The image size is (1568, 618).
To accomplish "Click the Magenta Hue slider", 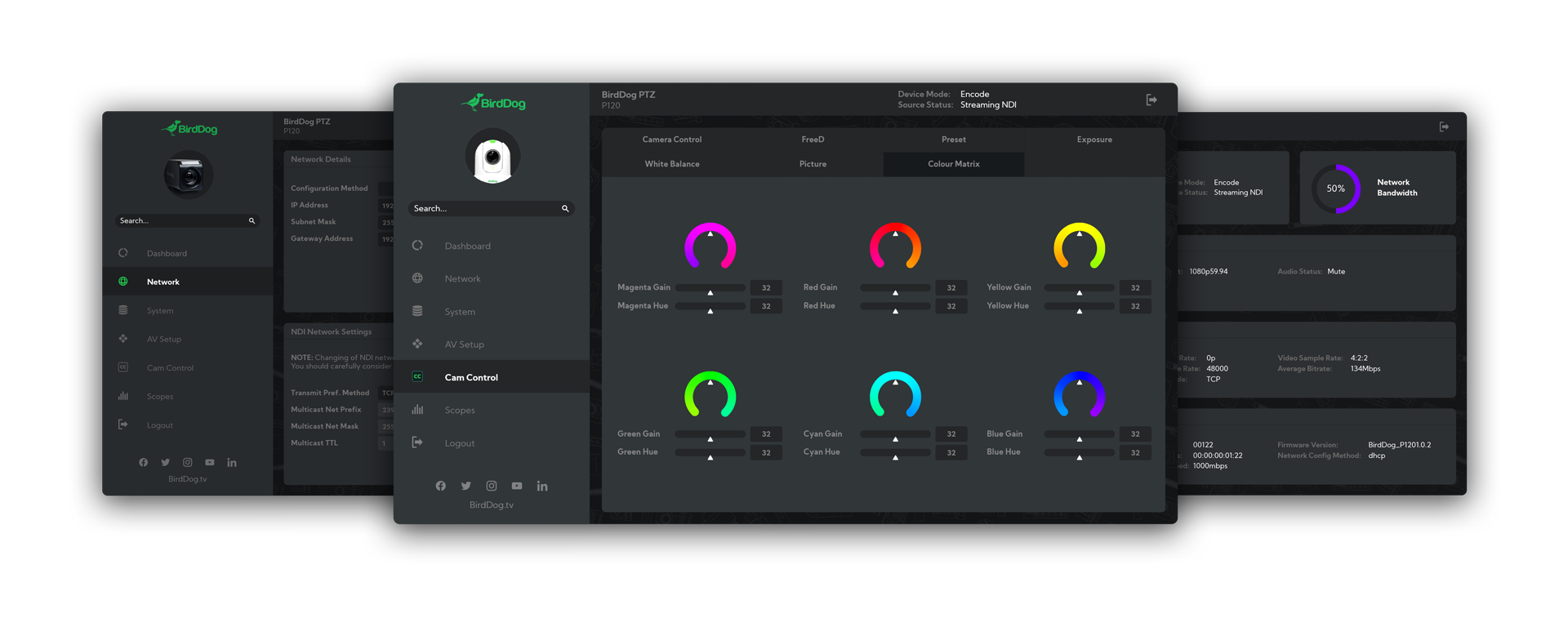I will tap(710, 307).
